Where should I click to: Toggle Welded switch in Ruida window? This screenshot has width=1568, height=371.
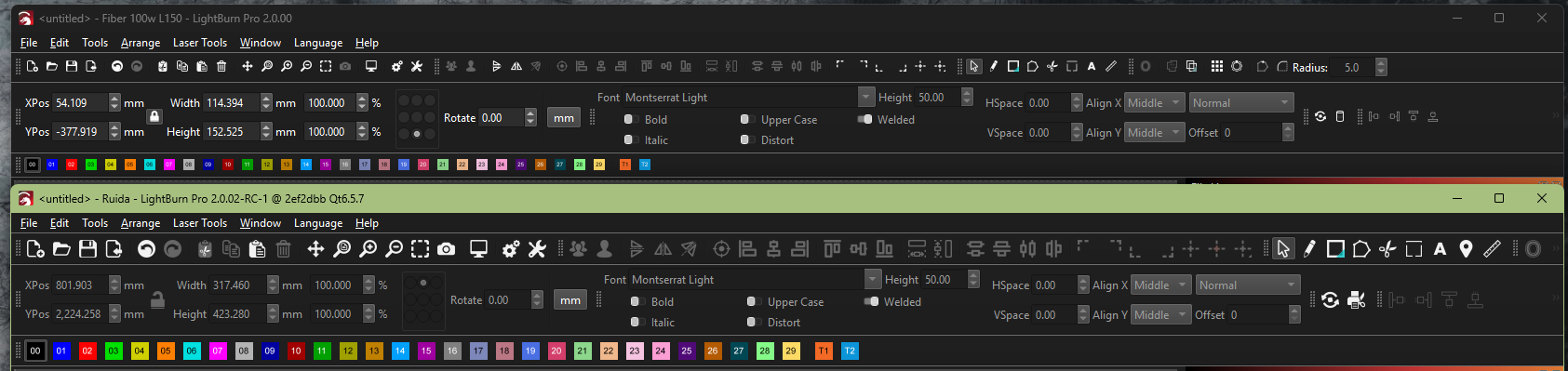coord(872,301)
